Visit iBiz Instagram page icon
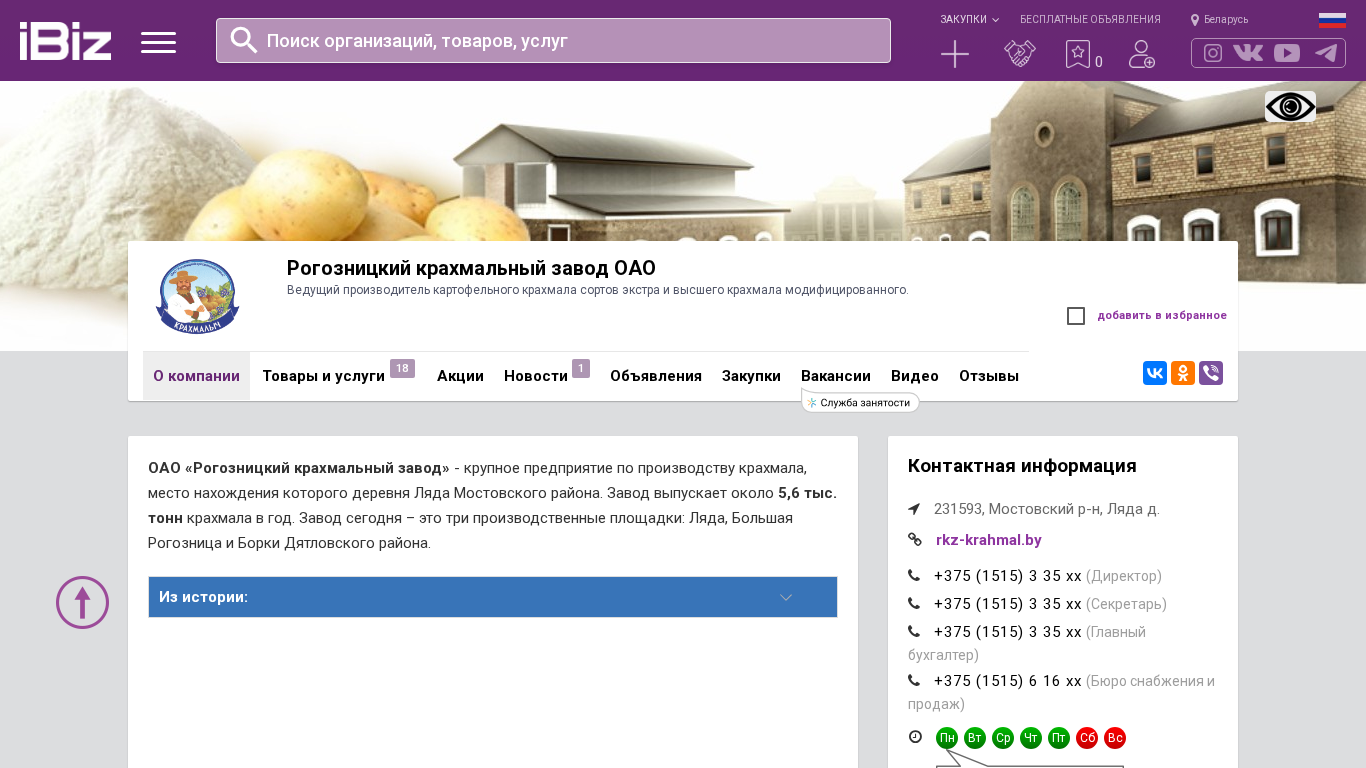The image size is (1366, 768). pyautogui.click(x=1213, y=53)
